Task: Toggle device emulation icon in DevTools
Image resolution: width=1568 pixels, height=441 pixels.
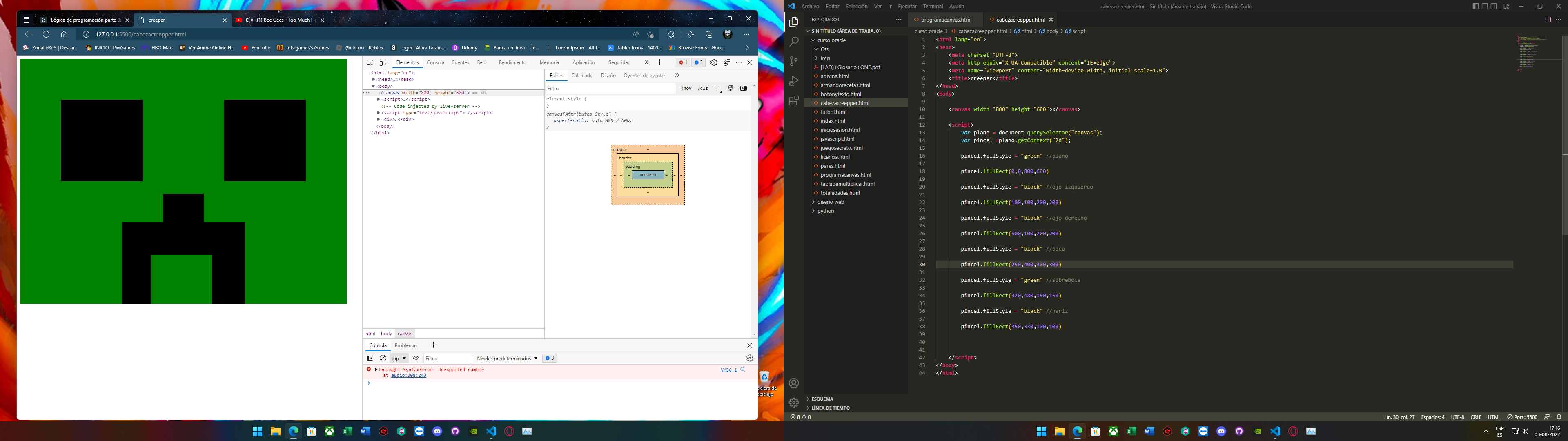Action: point(383,62)
